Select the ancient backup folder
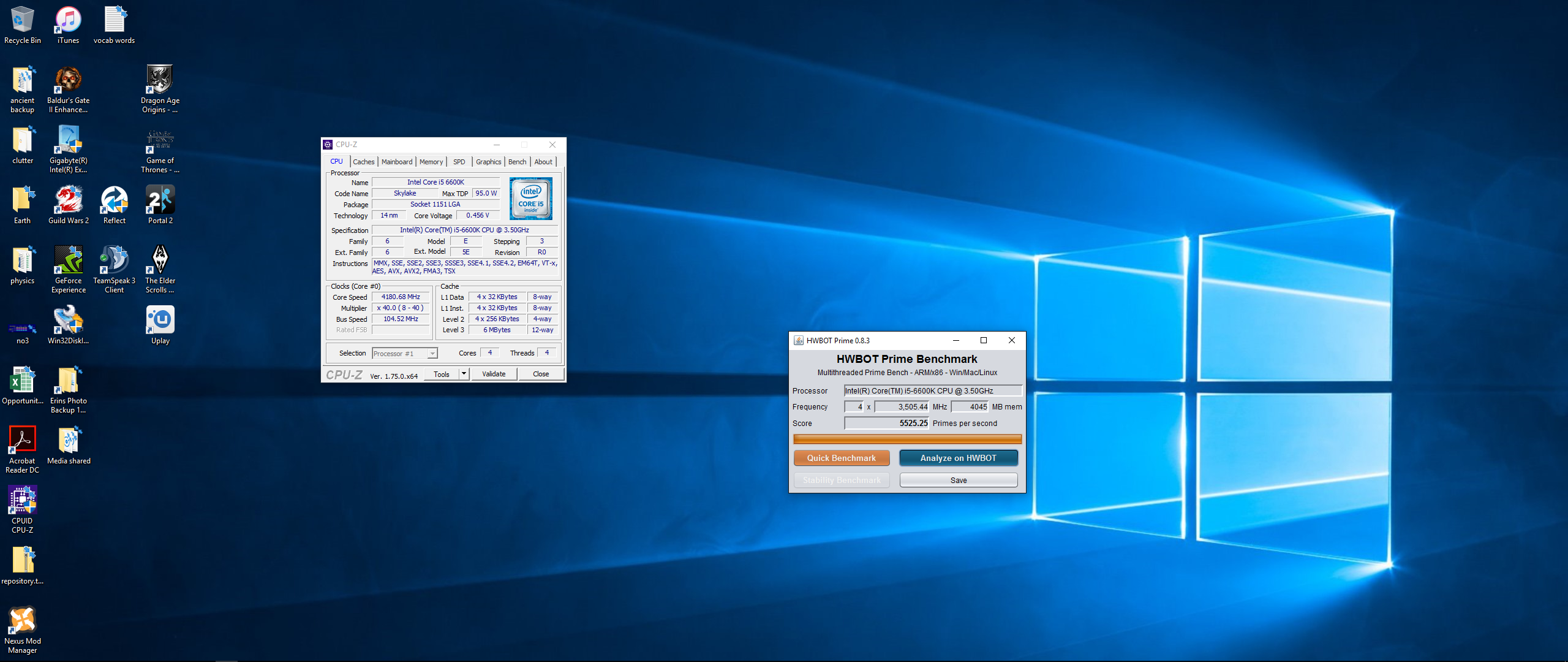The height and width of the screenshot is (662, 1568). pyautogui.click(x=23, y=89)
